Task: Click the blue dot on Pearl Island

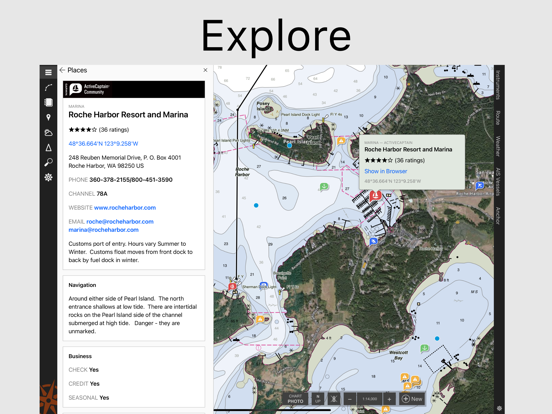Action: coord(289,145)
